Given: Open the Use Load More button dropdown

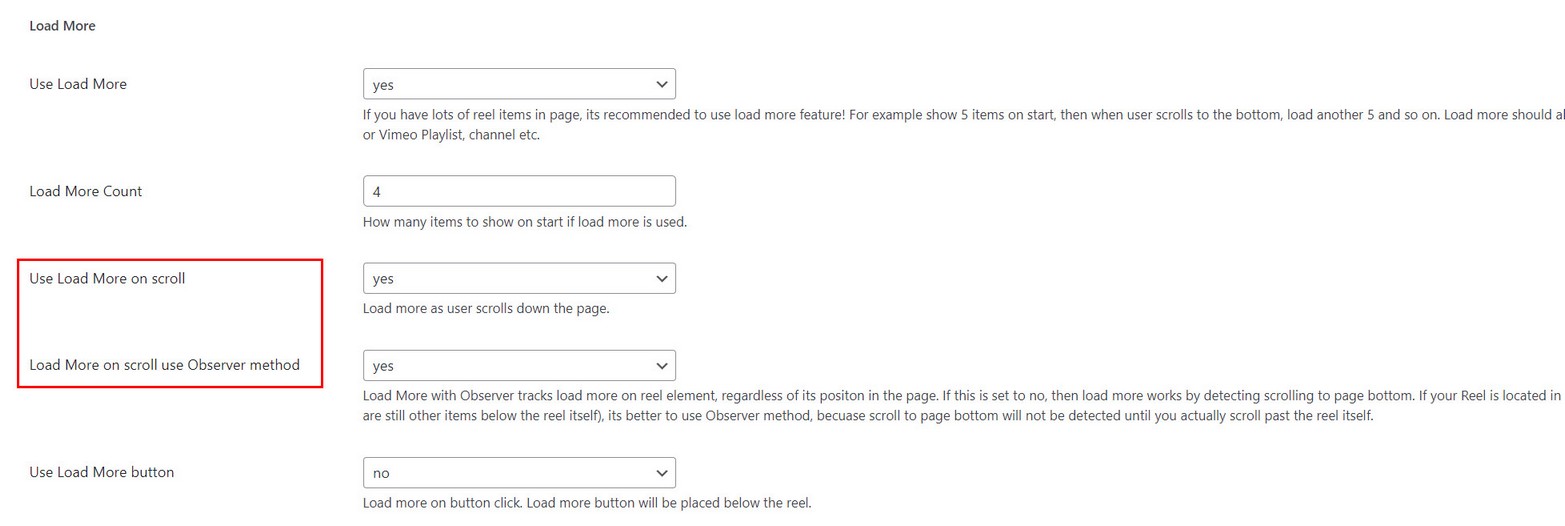Looking at the screenshot, I should click(x=518, y=472).
